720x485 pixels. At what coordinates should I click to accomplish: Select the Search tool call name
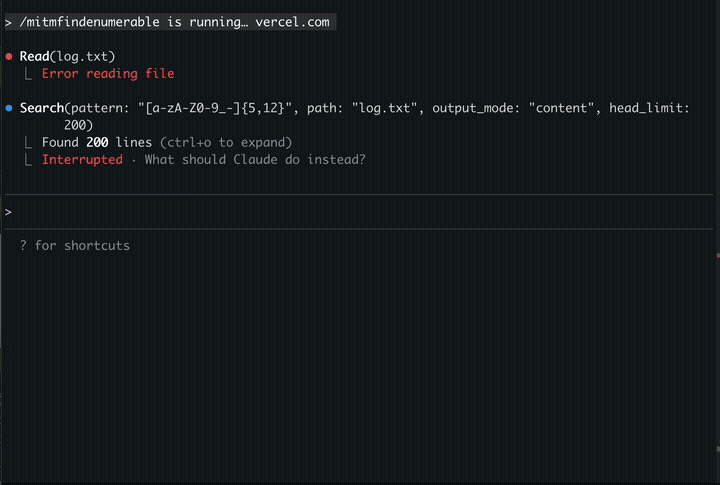[x=42, y=108]
